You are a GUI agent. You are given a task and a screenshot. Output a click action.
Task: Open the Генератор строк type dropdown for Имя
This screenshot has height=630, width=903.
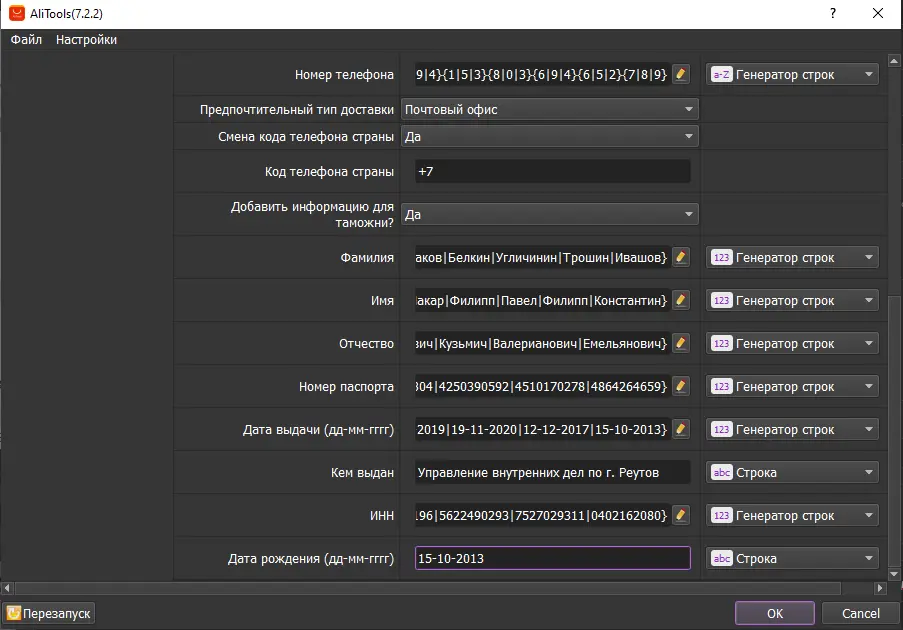click(792, 300)
